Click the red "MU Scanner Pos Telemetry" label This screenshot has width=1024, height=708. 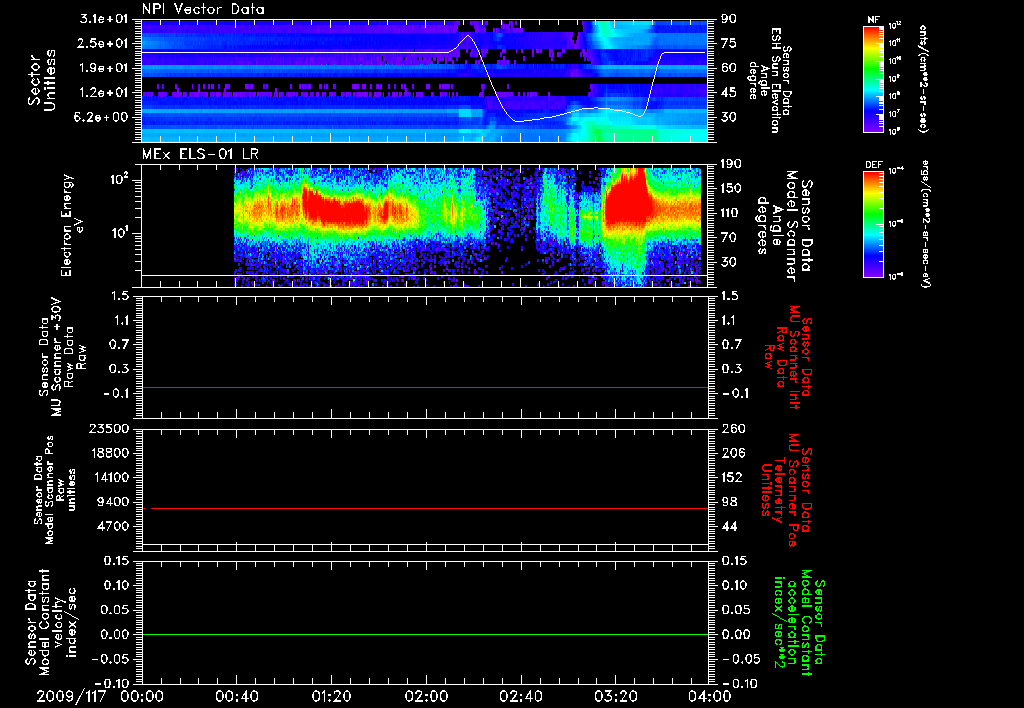click(x=786, y=489)
